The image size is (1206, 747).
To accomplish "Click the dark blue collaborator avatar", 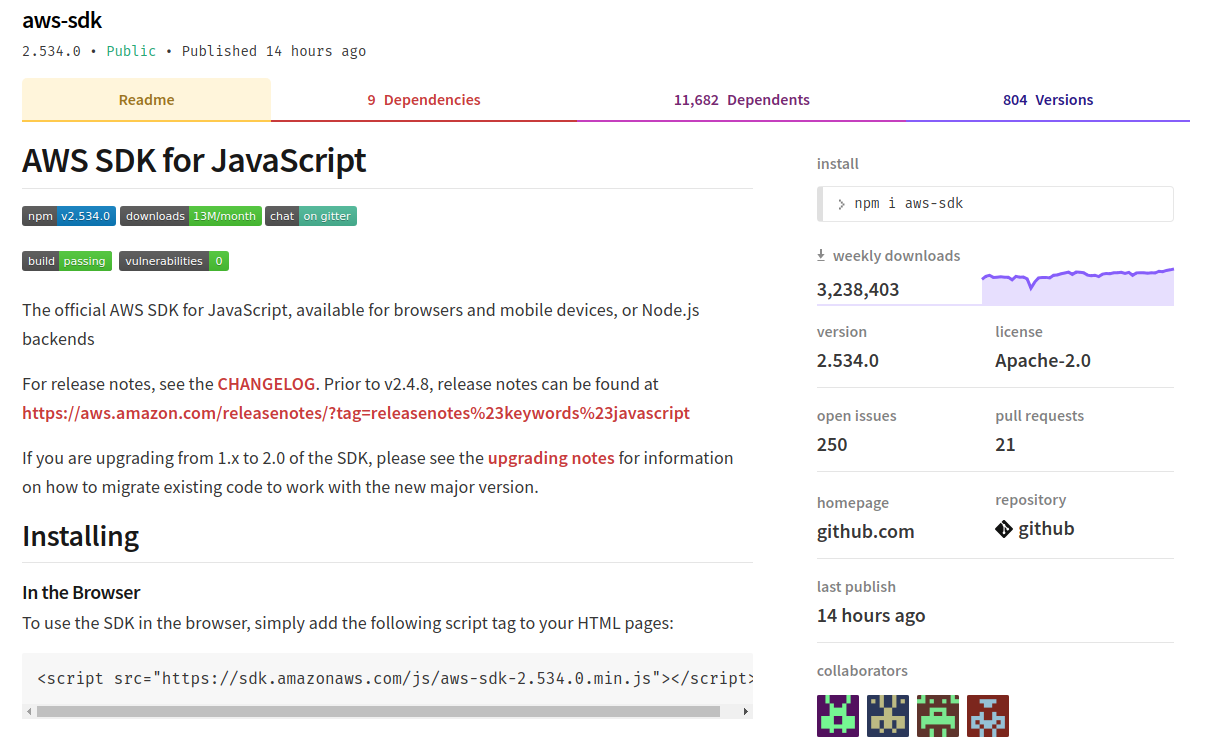I will pyautogui.click(x=888, y=716).
